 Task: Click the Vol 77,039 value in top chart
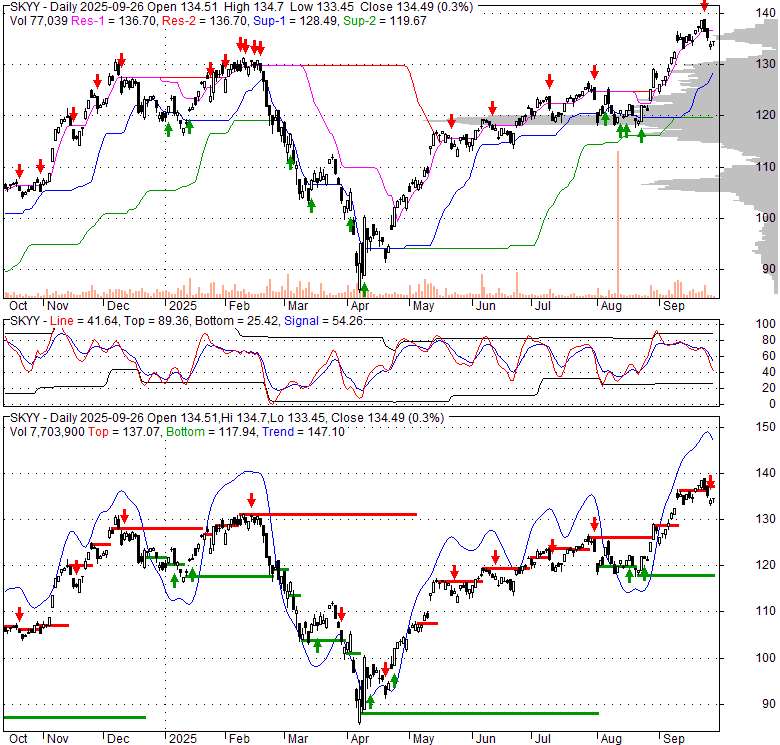pyautogui.click(x=39, y=21)
